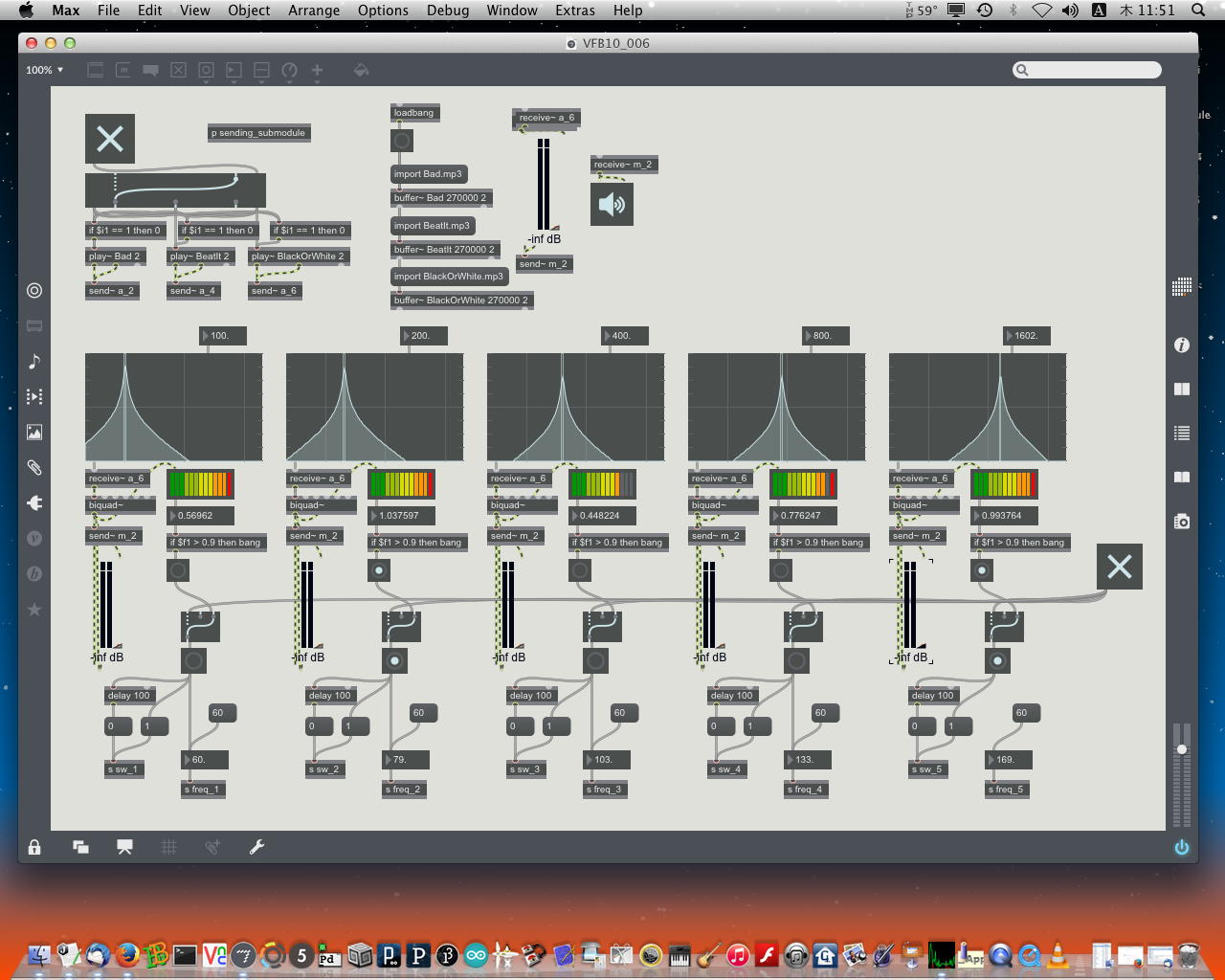The image size is (1225, 980).
Task: Open the Apple menu
Action: pyautogui.click(x=26, y=10)
